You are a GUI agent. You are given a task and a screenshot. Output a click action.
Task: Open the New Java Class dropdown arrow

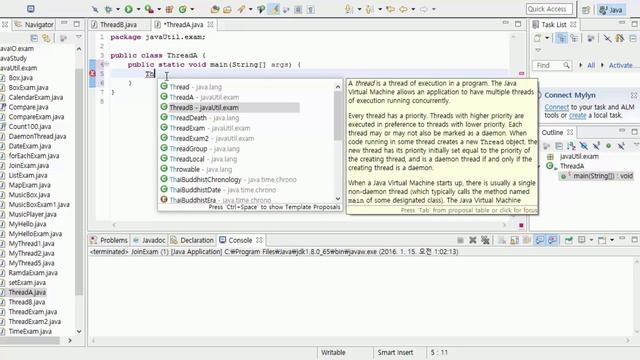click(x=192, y=9)
